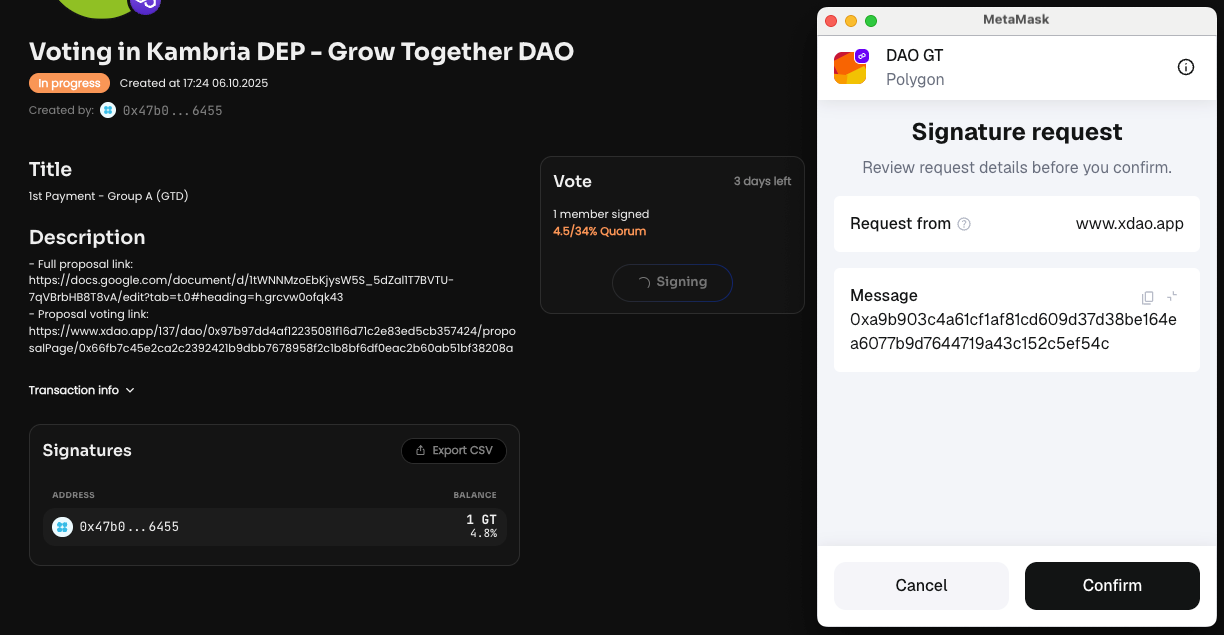Open the Google Docs full proposal link
The width and height of the screenshot is (1224, 635).
[x=240, y=288]
